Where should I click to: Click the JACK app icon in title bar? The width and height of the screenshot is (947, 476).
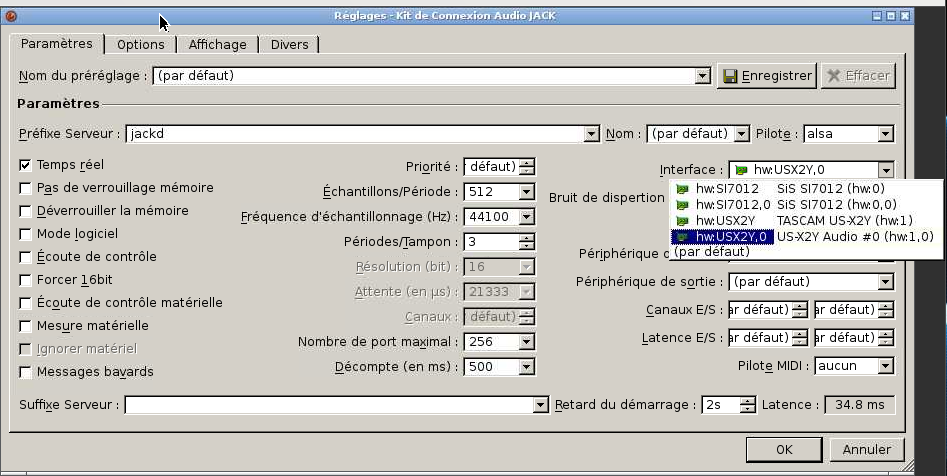coord(11,16)
